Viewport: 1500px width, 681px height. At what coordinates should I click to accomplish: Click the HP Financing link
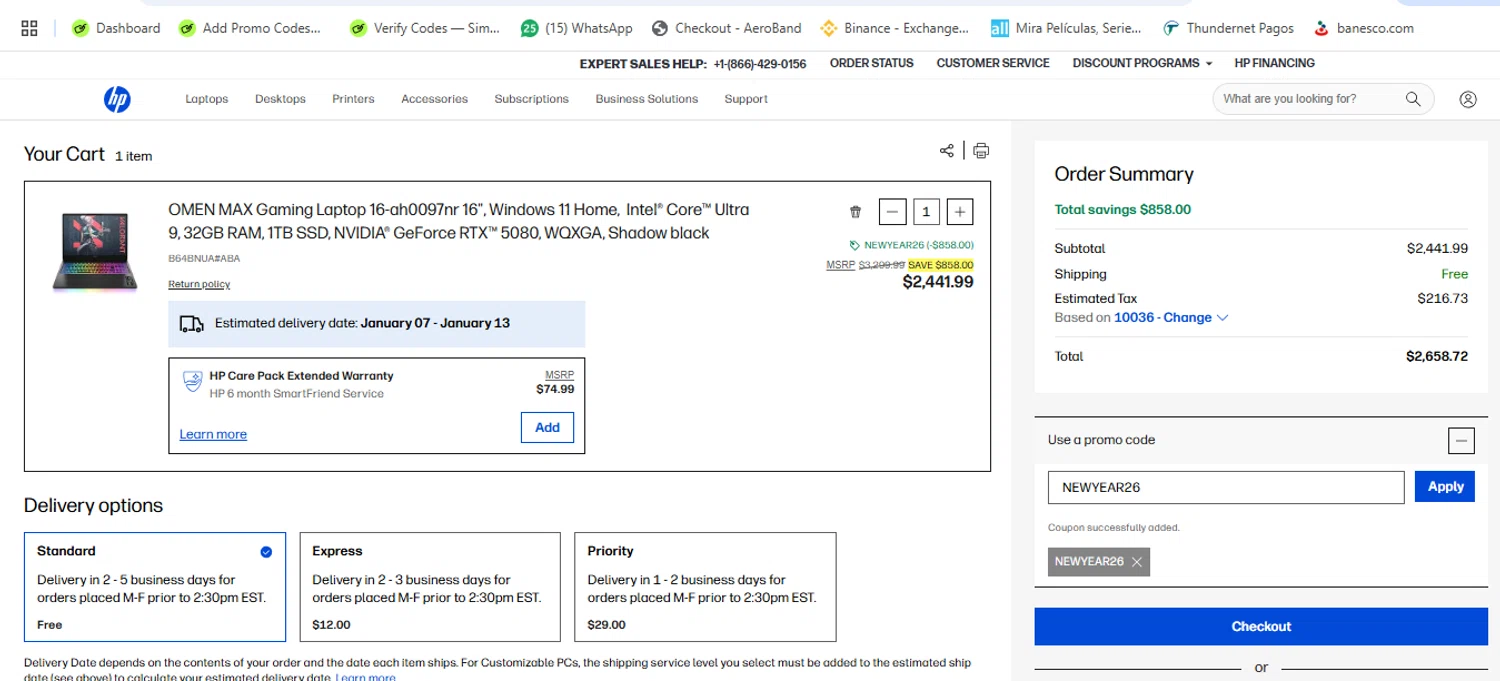pyautogui.click(x=1274, y=63)
